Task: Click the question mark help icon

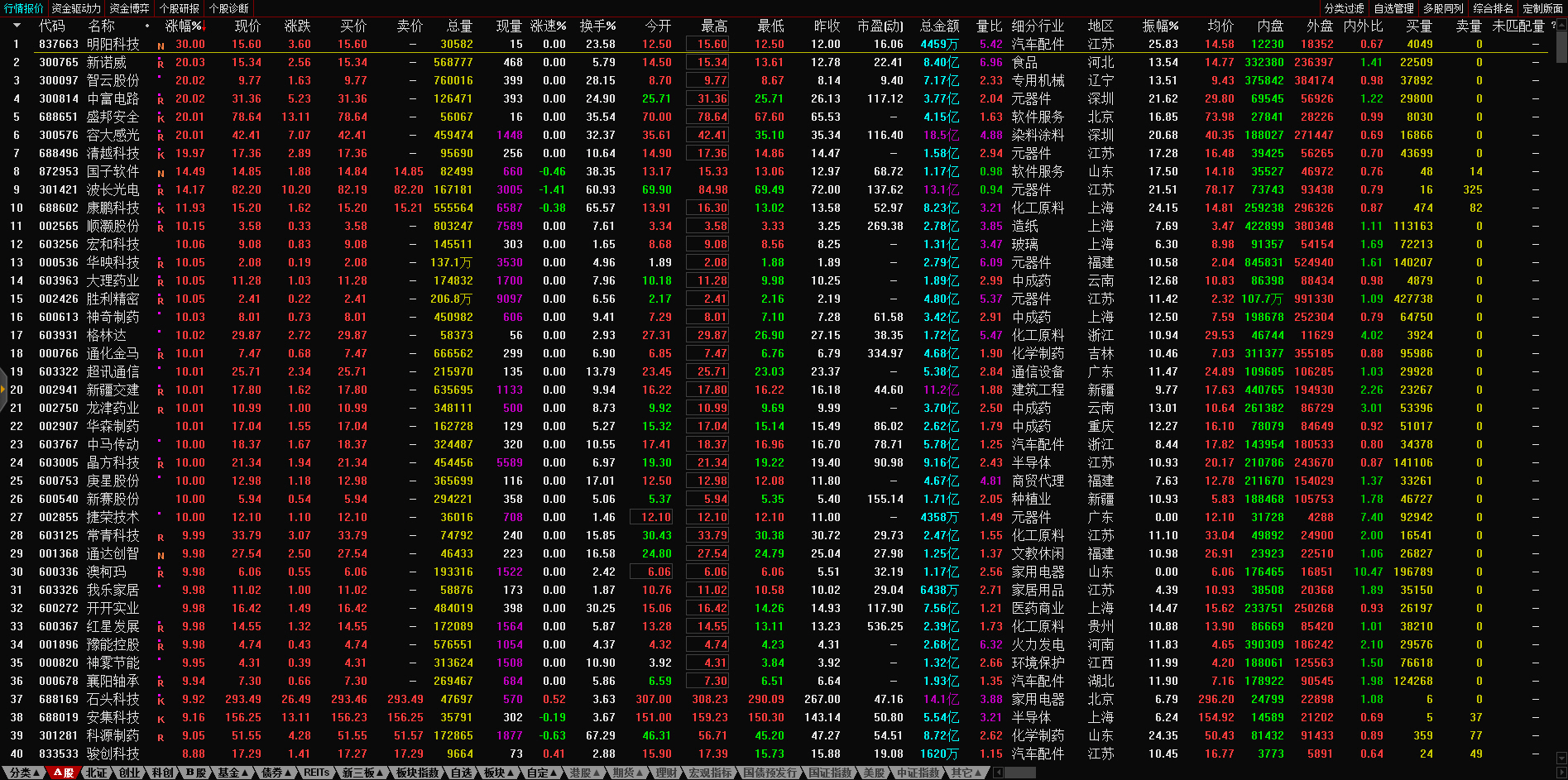Action: pyautogui.click(x=1553, y=26)
